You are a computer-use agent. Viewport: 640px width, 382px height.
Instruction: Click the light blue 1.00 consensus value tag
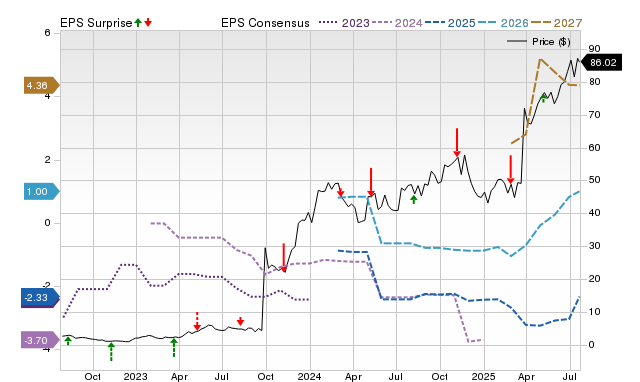(41, 191)
